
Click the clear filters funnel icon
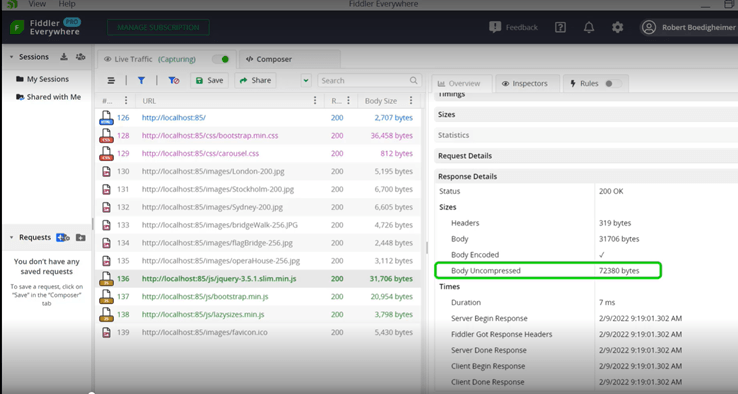(x=174, y=80)
